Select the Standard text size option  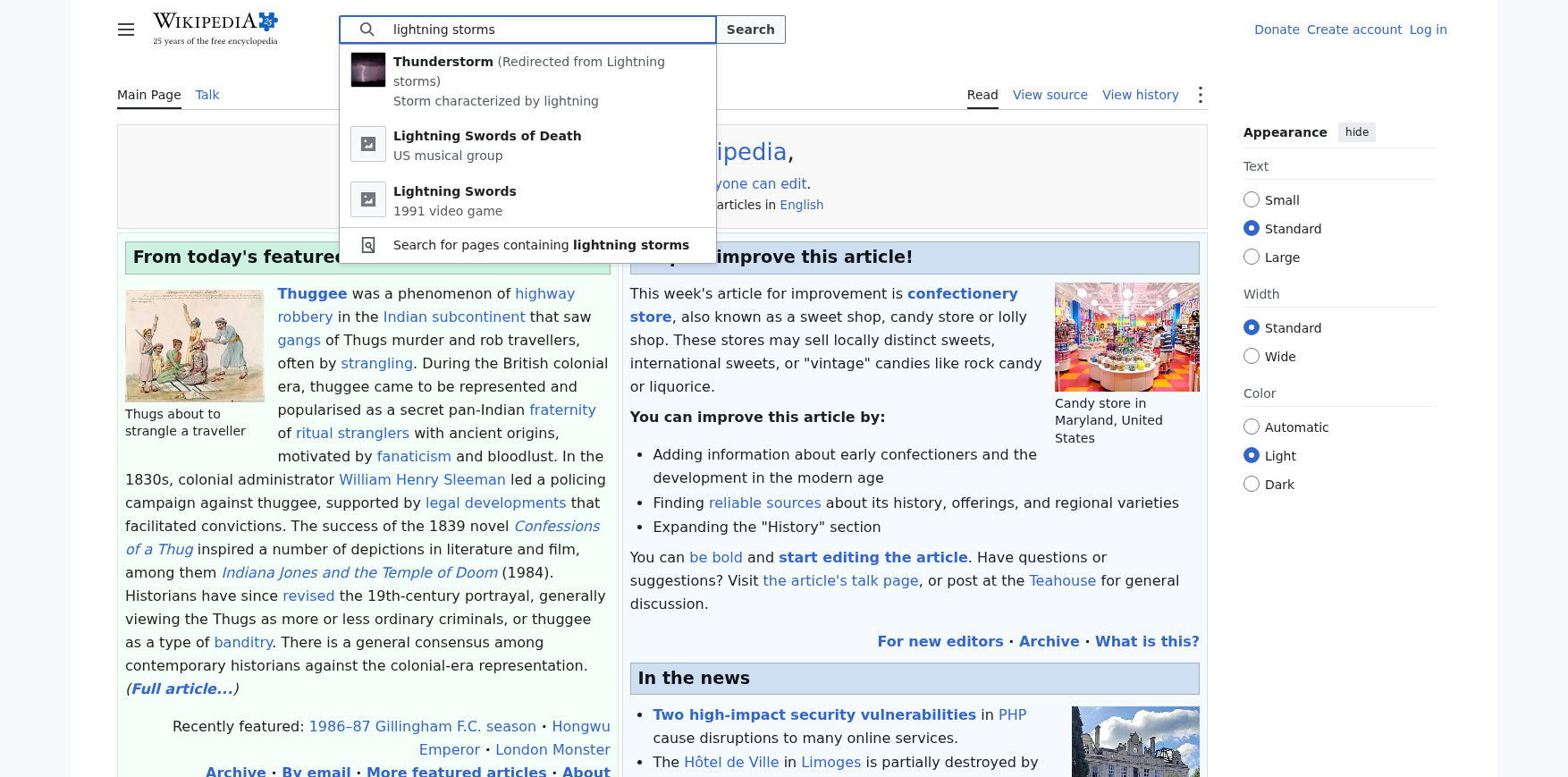click(1252, 229)
